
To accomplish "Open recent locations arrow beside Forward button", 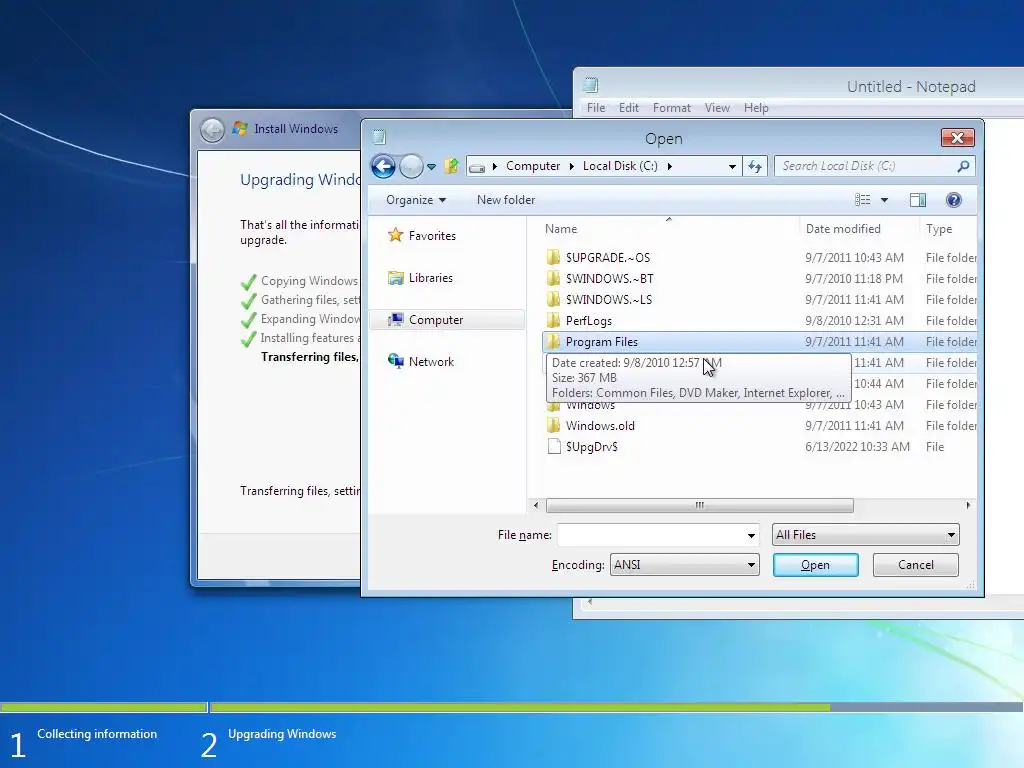I will tap(432, 167).
